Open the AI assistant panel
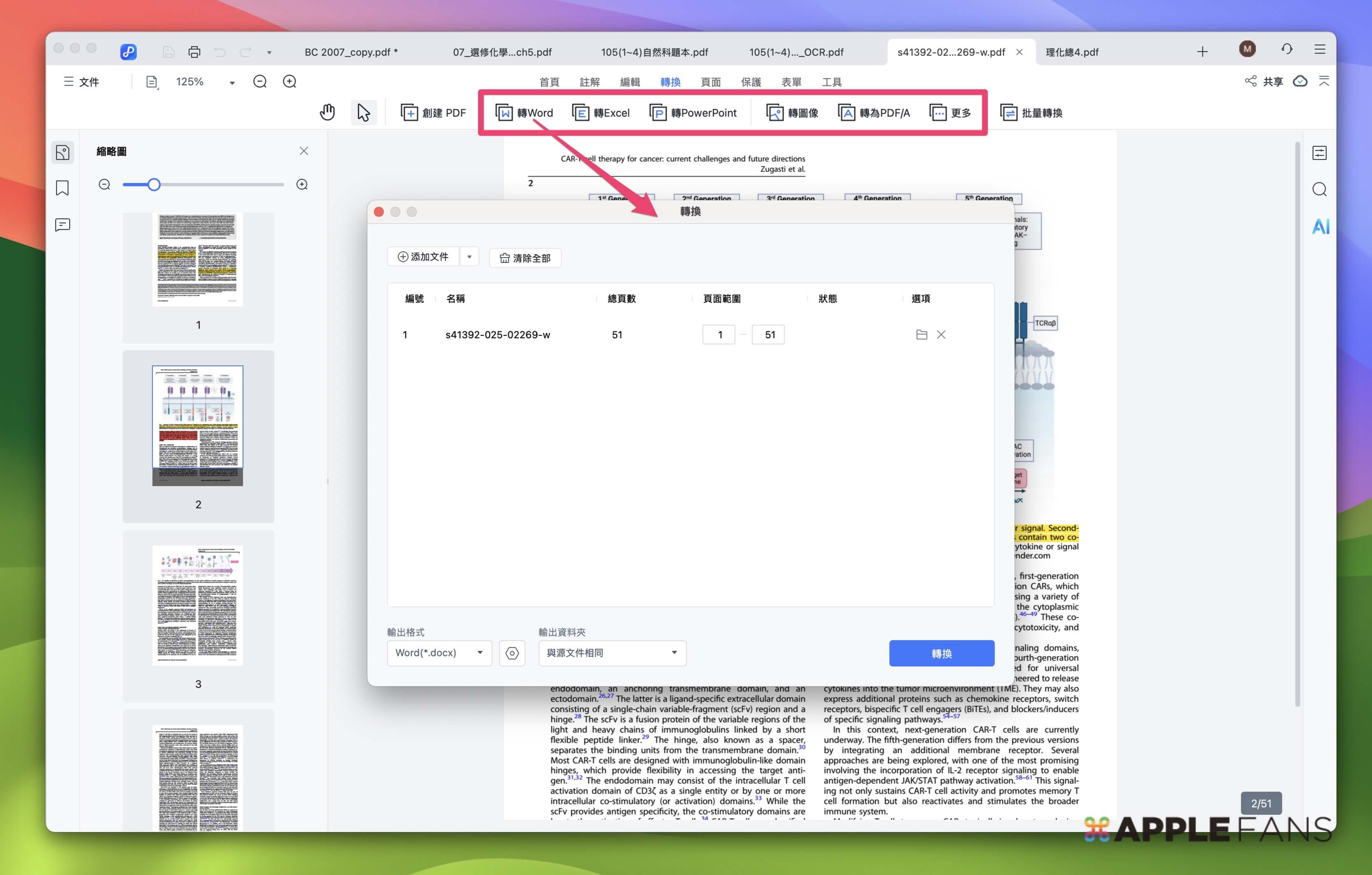 click(x=1320, y=226)
